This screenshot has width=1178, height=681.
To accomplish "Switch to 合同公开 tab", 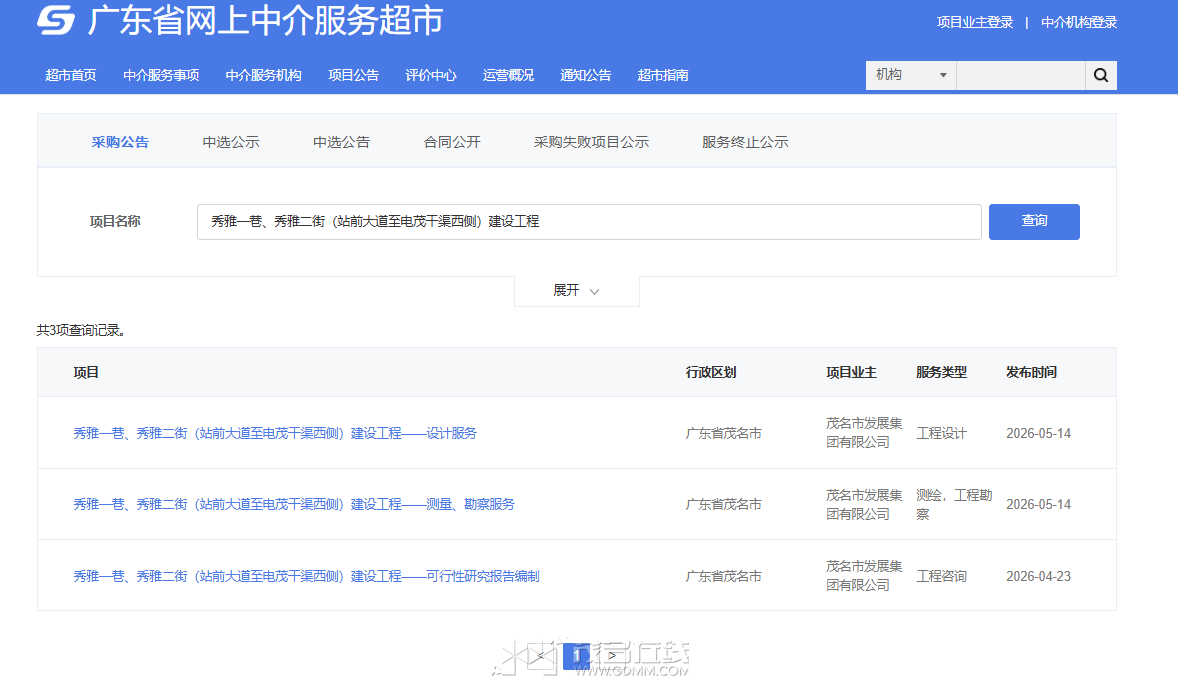I will (x=452, y=142).
